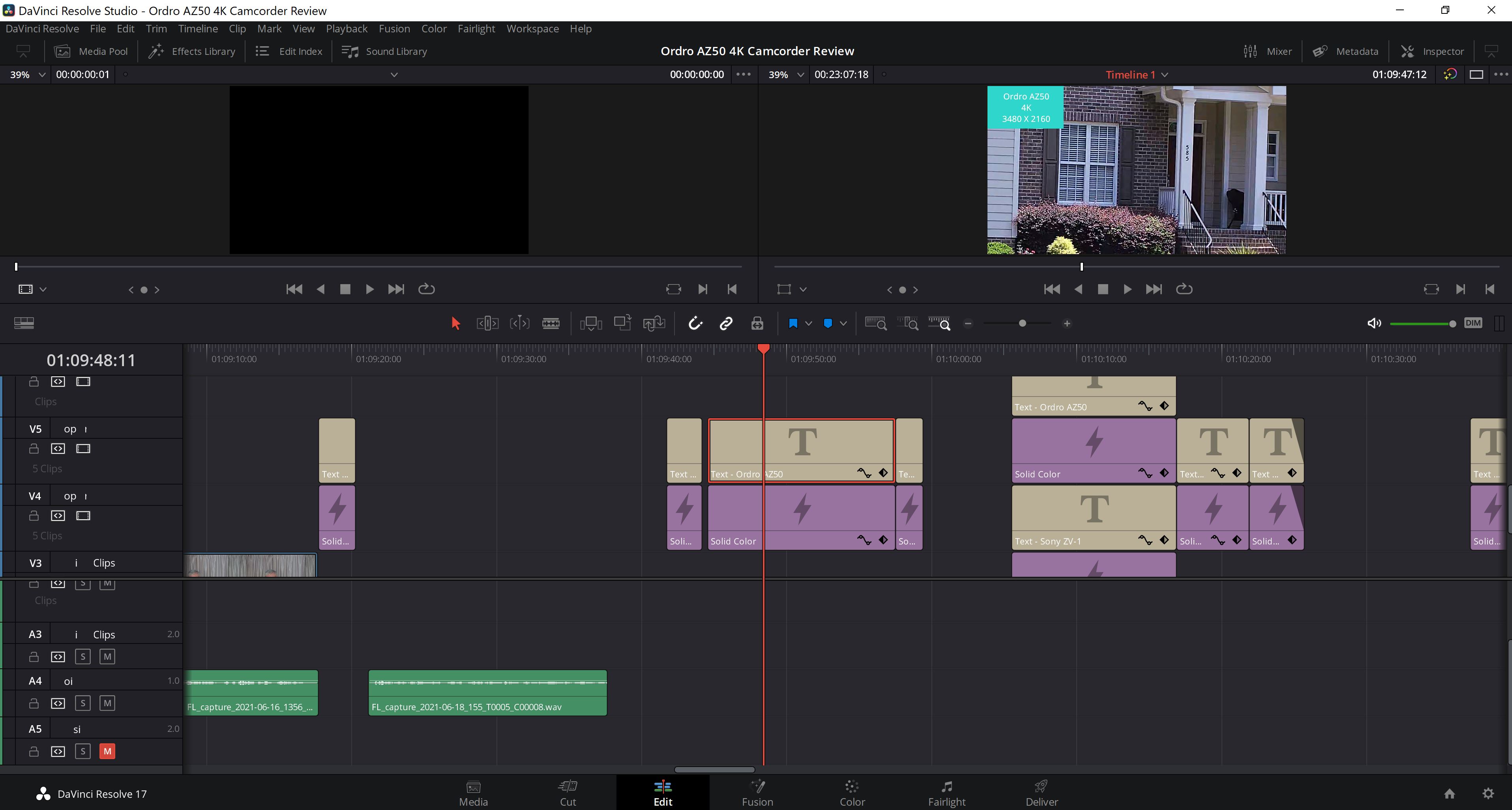Viewport: 1512px width, 810px height.
Task: Open Project Settings gear icon
Action: [1488, 793]
